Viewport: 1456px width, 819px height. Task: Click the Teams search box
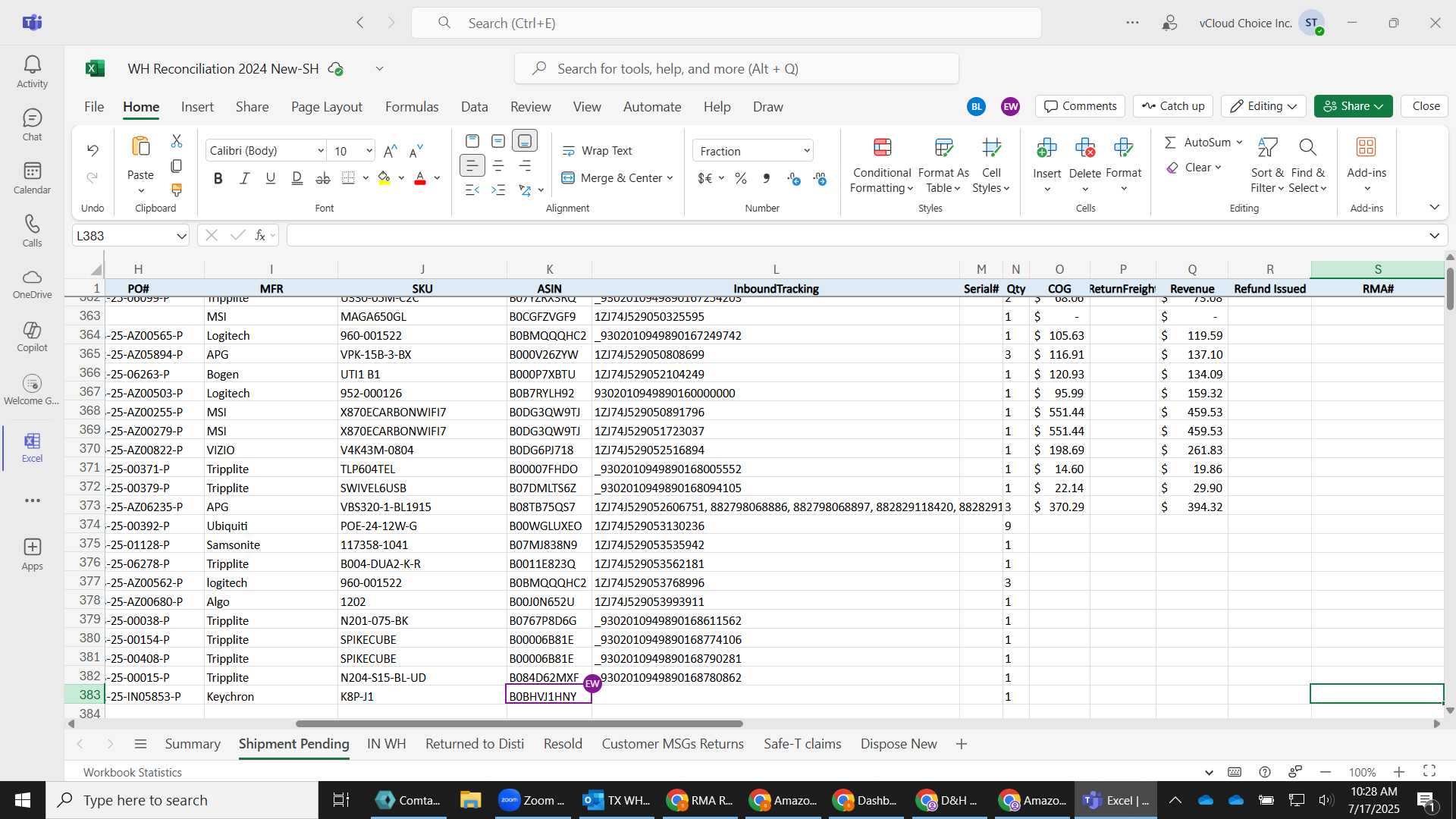726,23
